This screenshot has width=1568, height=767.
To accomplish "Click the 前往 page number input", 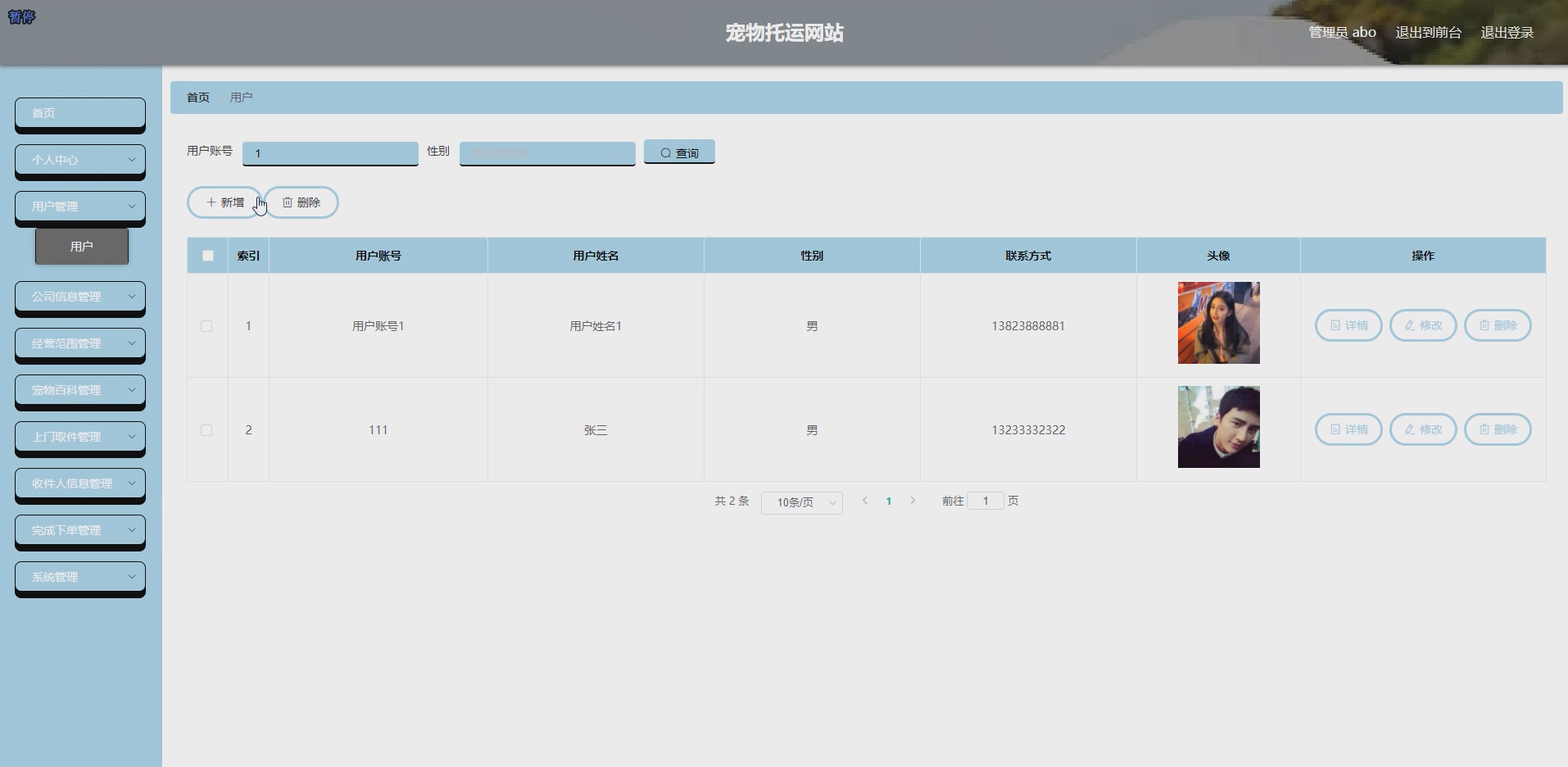I will [x=986, y=501].
